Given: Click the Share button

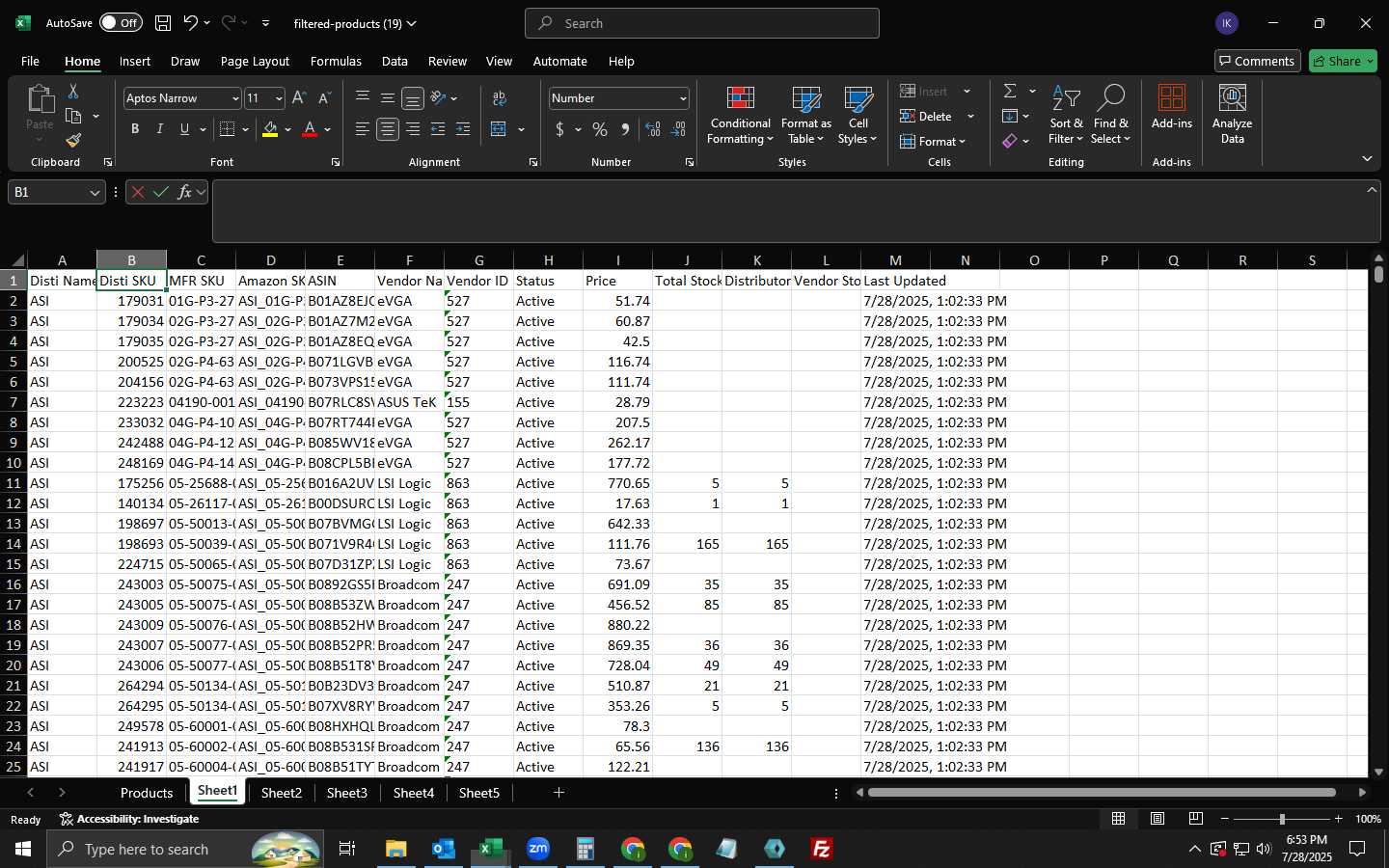Looking at the screenshot, I should point(1343,61).
